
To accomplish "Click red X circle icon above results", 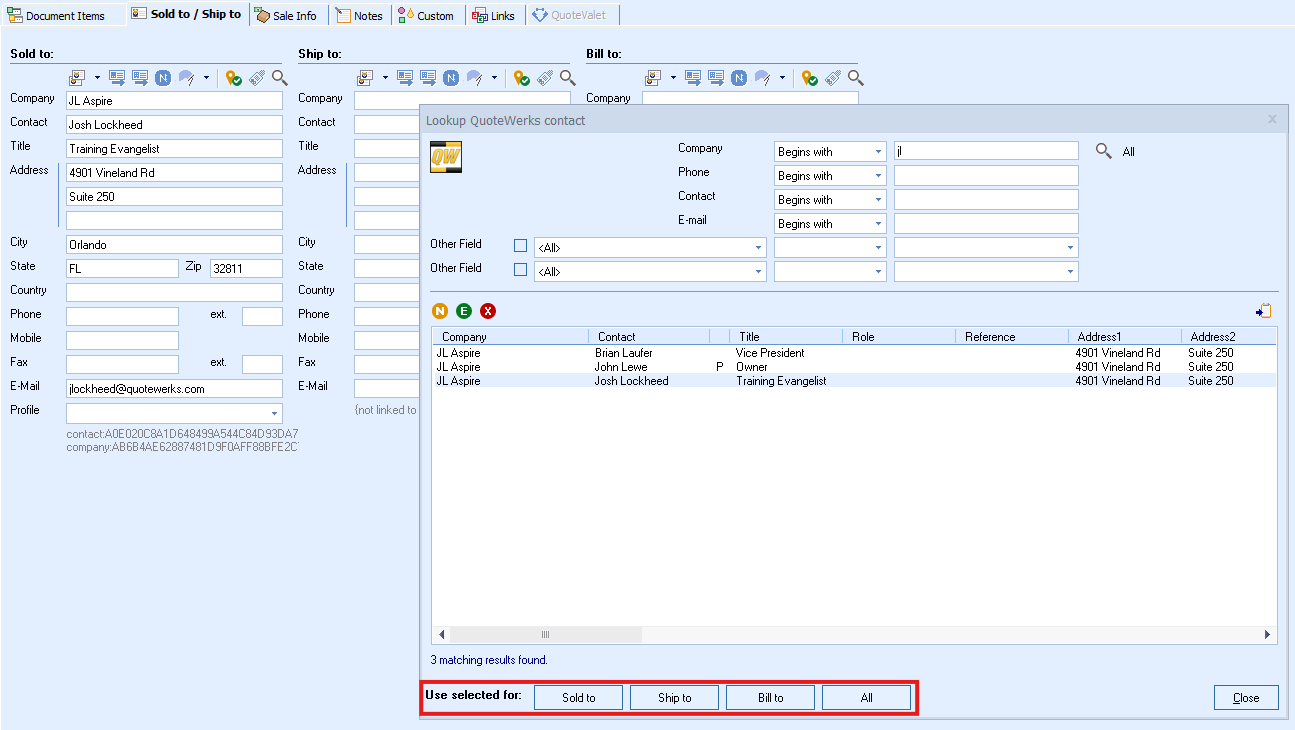I will pos(488,311).
